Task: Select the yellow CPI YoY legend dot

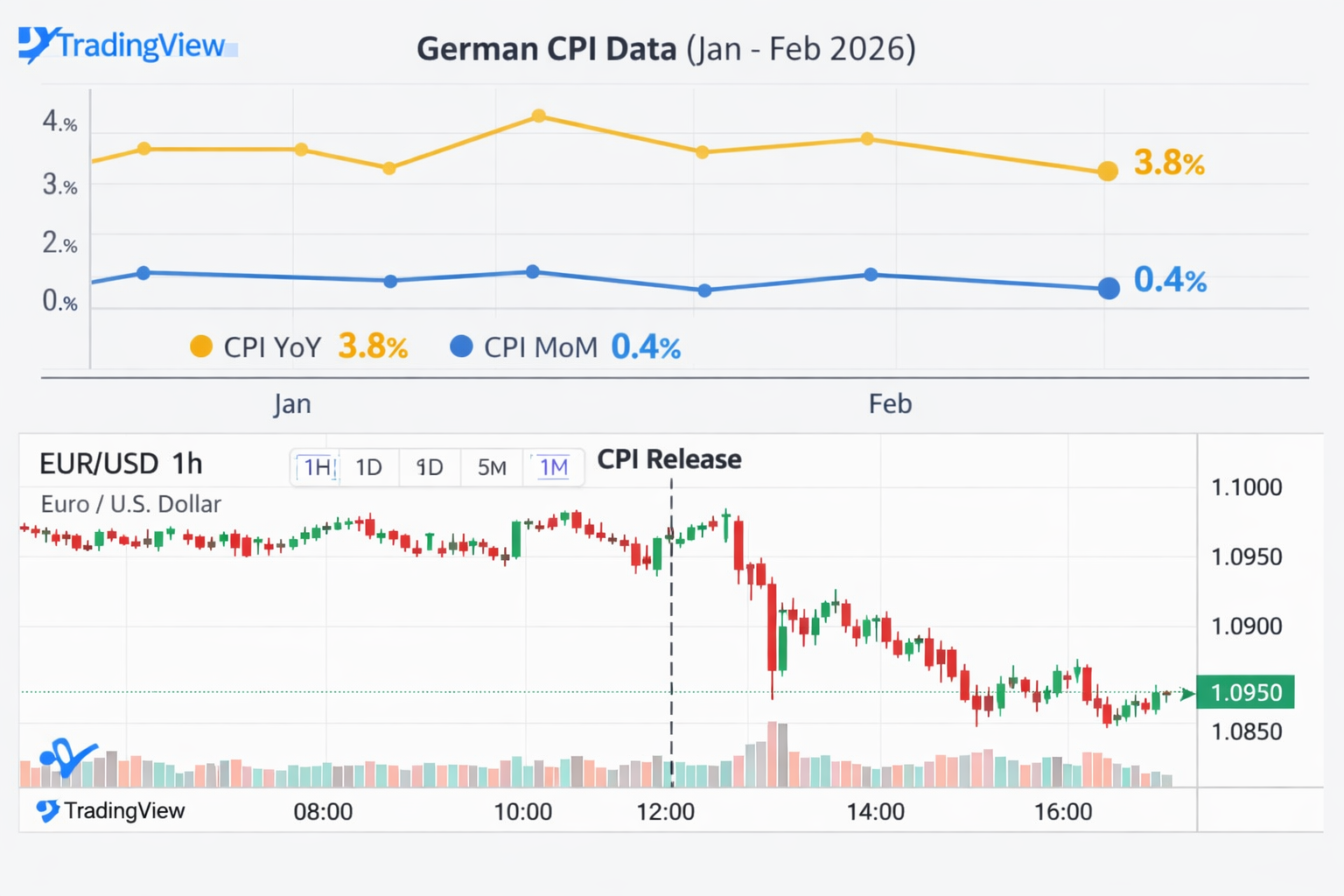Action: tap(201, 346)
